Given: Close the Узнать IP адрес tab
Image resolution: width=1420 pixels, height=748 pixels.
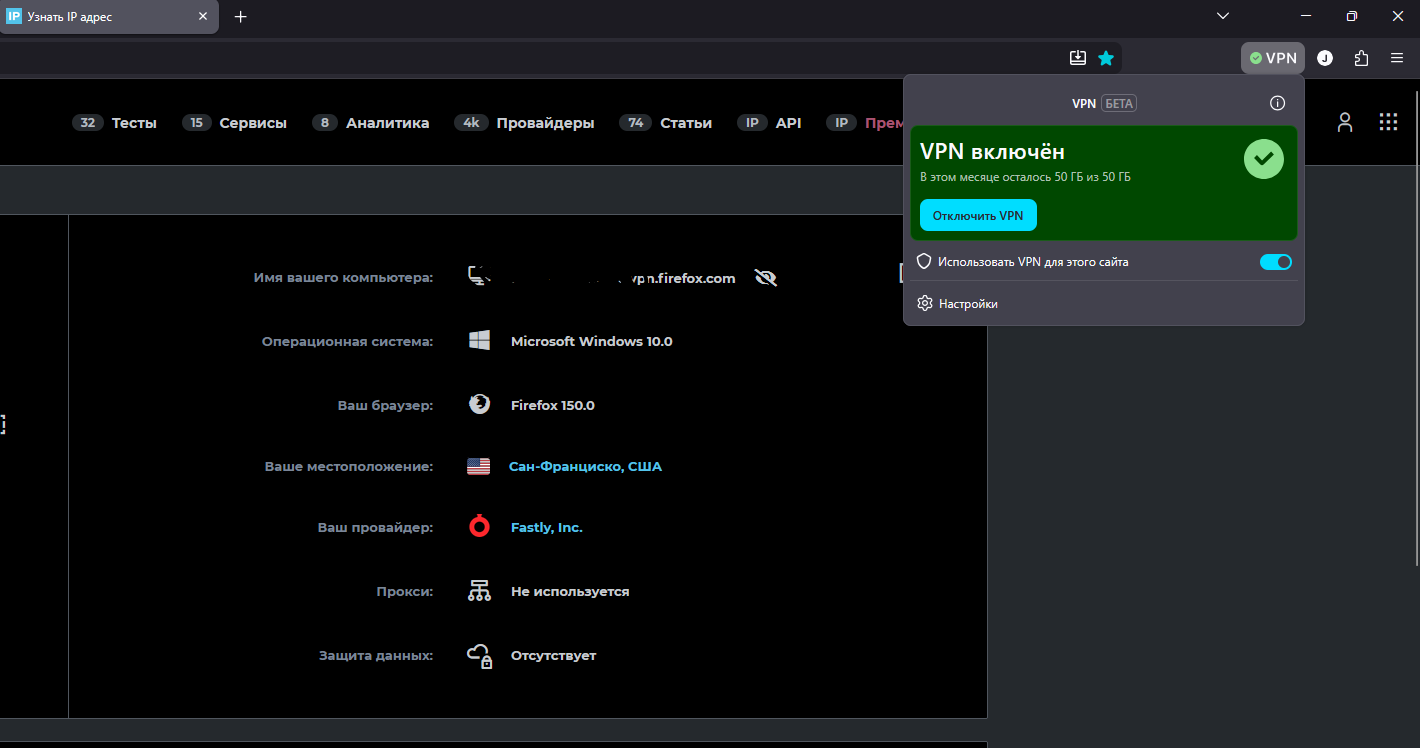Looking at the screenshot, I should click(203, 17).
